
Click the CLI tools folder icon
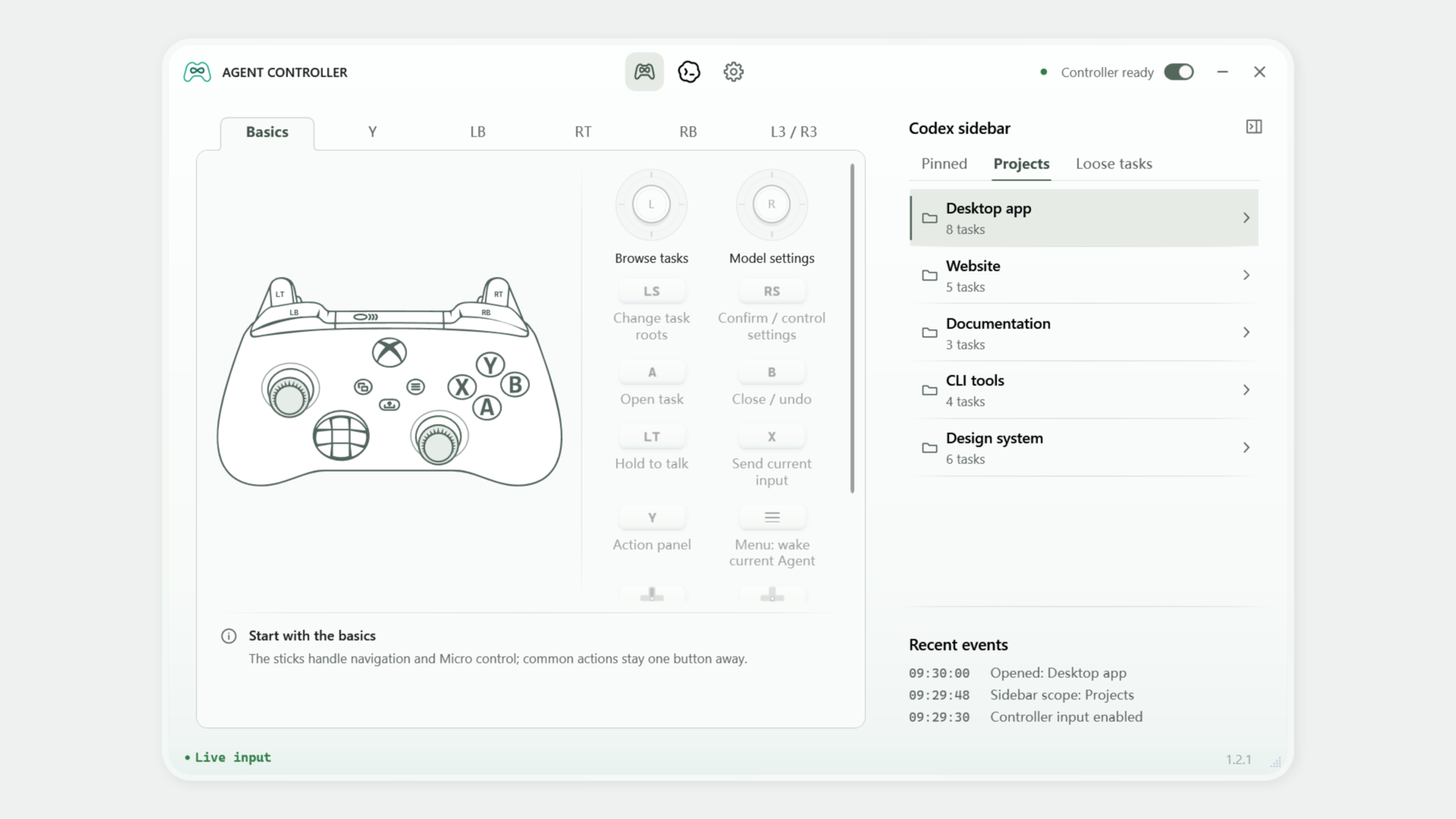tap(929, 391)
